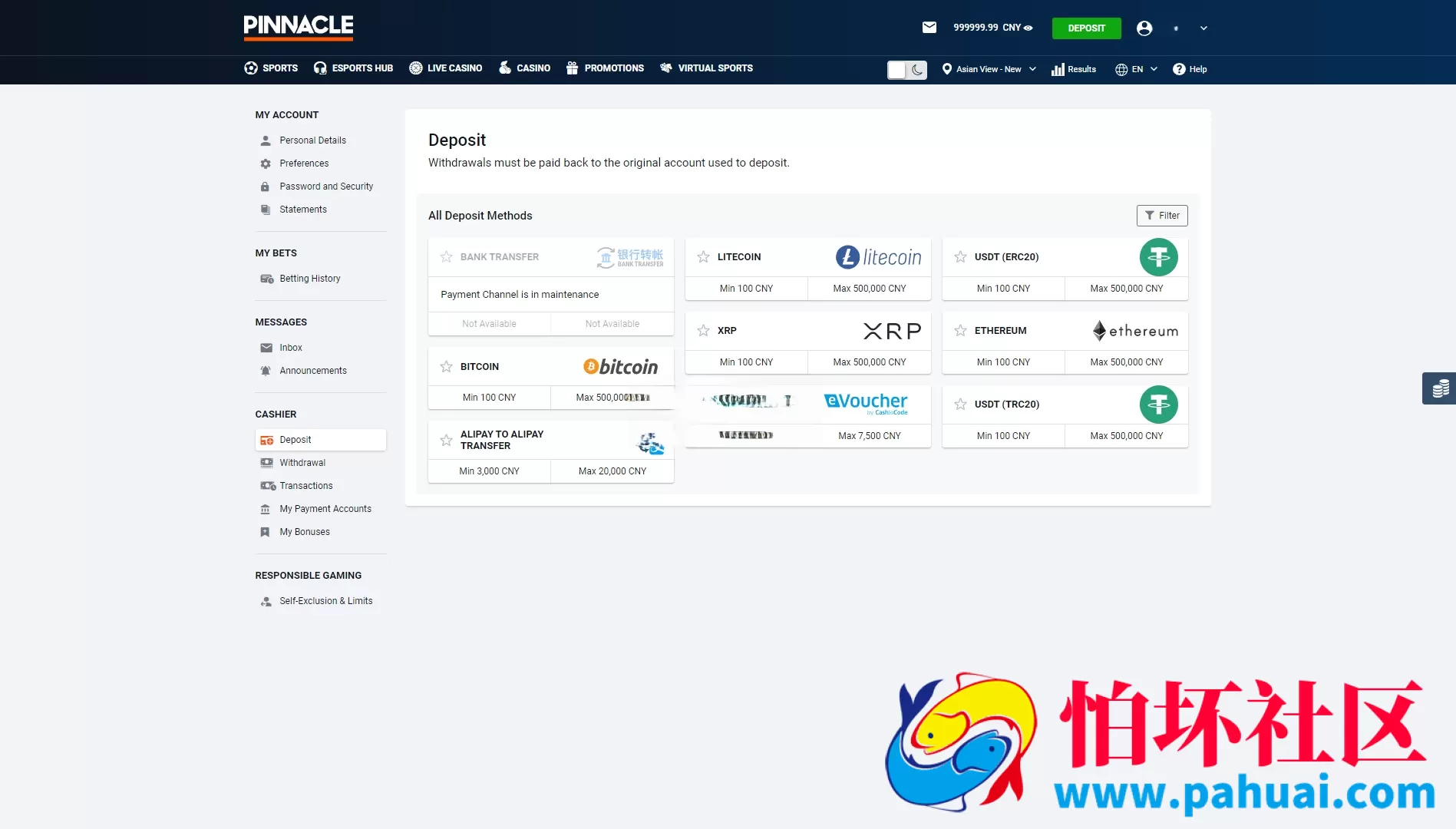Open the PROMOTIONS menu
Image resolution: width=1456 pixels, height=829 pixels.
tap(605, 68)
